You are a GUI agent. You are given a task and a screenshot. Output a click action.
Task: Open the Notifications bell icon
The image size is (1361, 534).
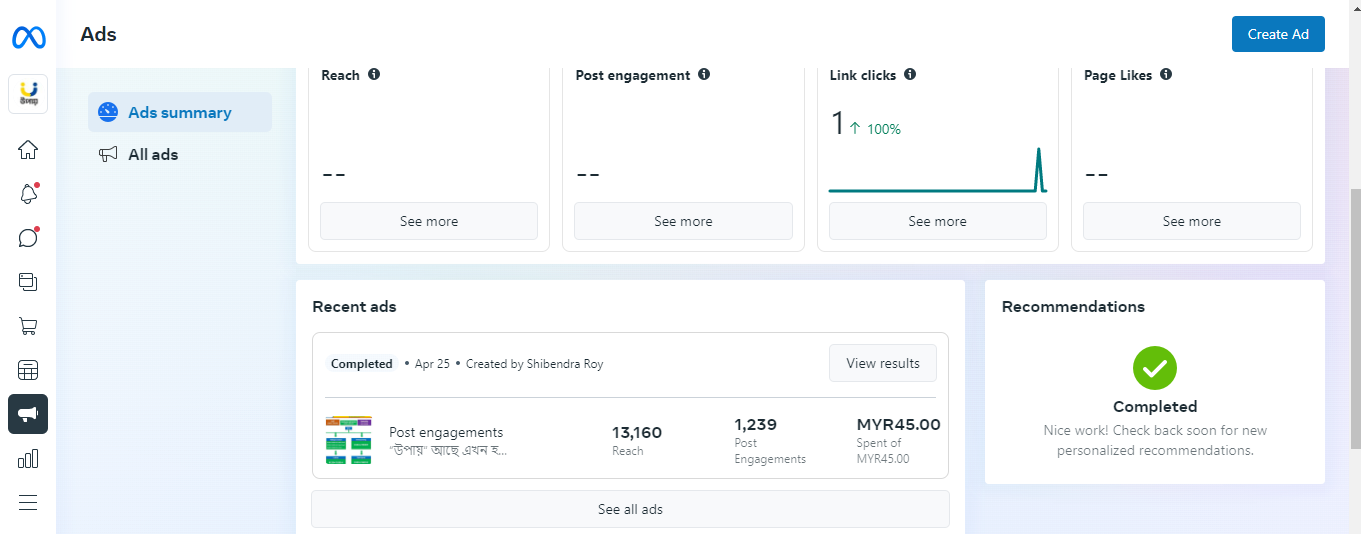point(28,194)
